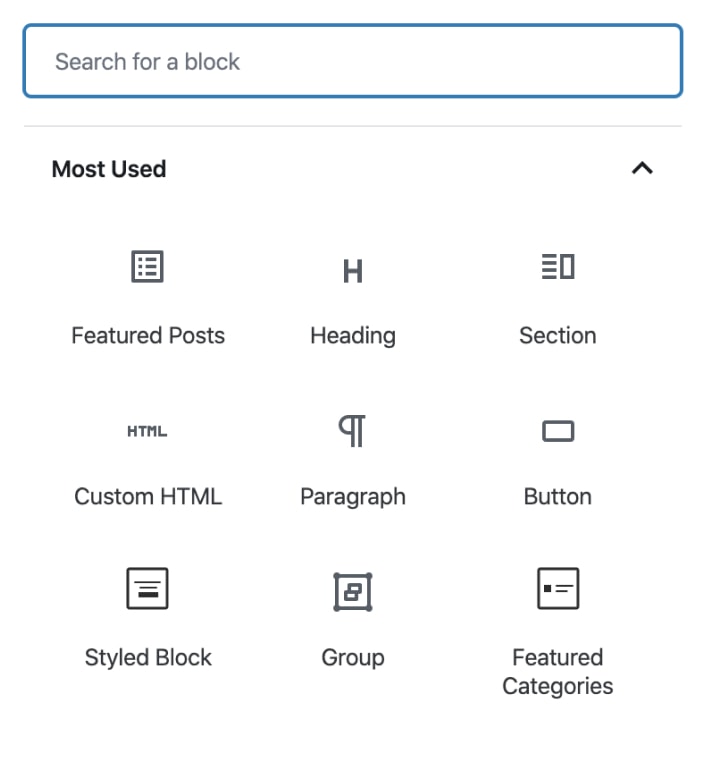Focus the Search for a block field

[352, 62]
